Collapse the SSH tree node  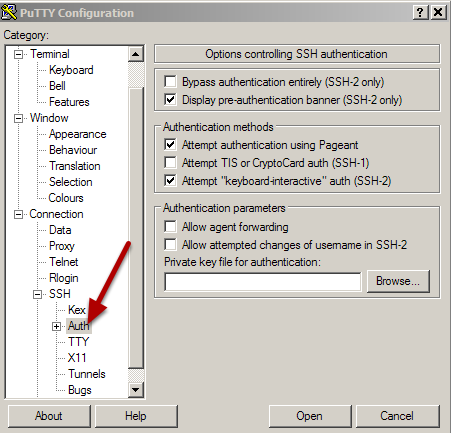coord(37,294)
